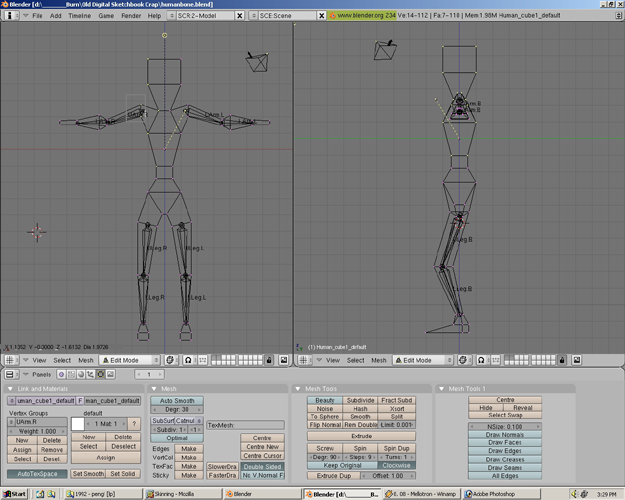This screenshot has width=625, height=500.
Task: Open the Object context panels icon
Action: tap(91, 374)
